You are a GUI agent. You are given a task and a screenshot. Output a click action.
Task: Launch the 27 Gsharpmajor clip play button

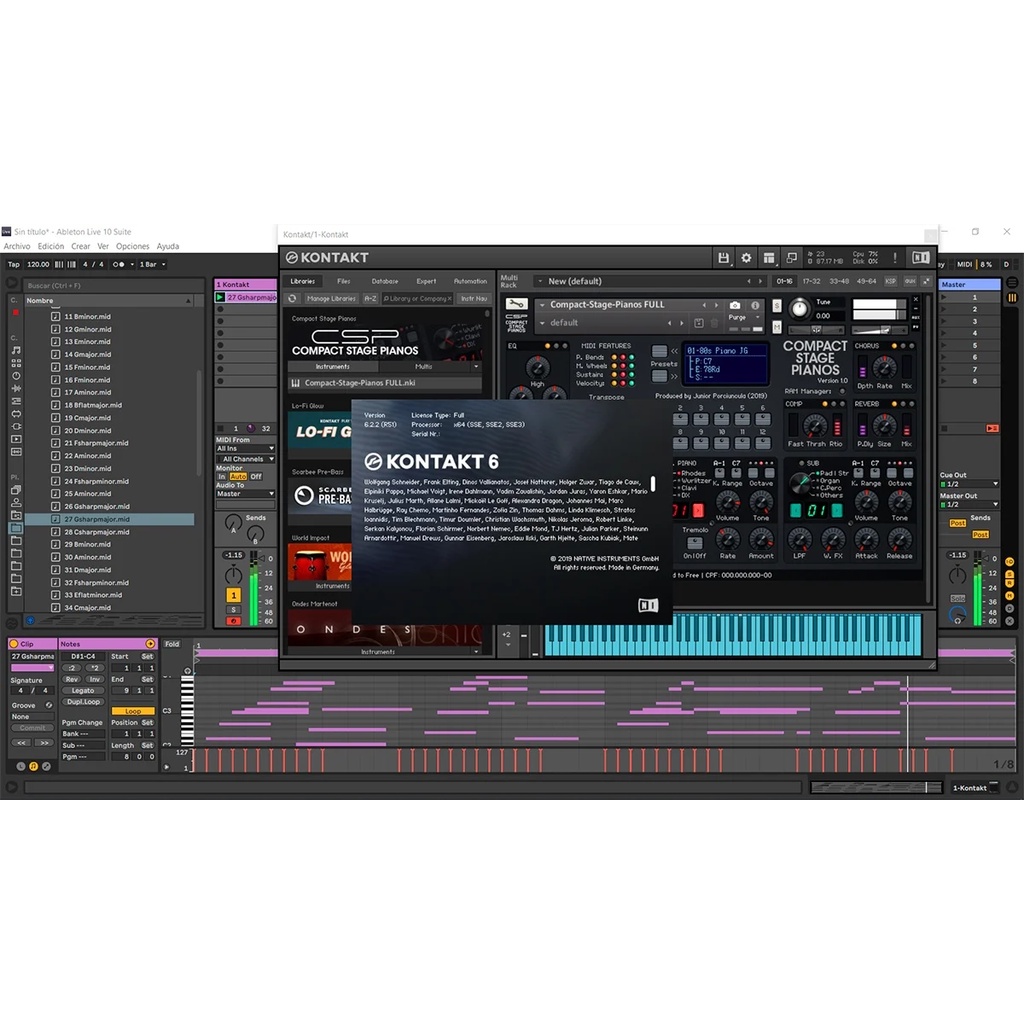221,297
